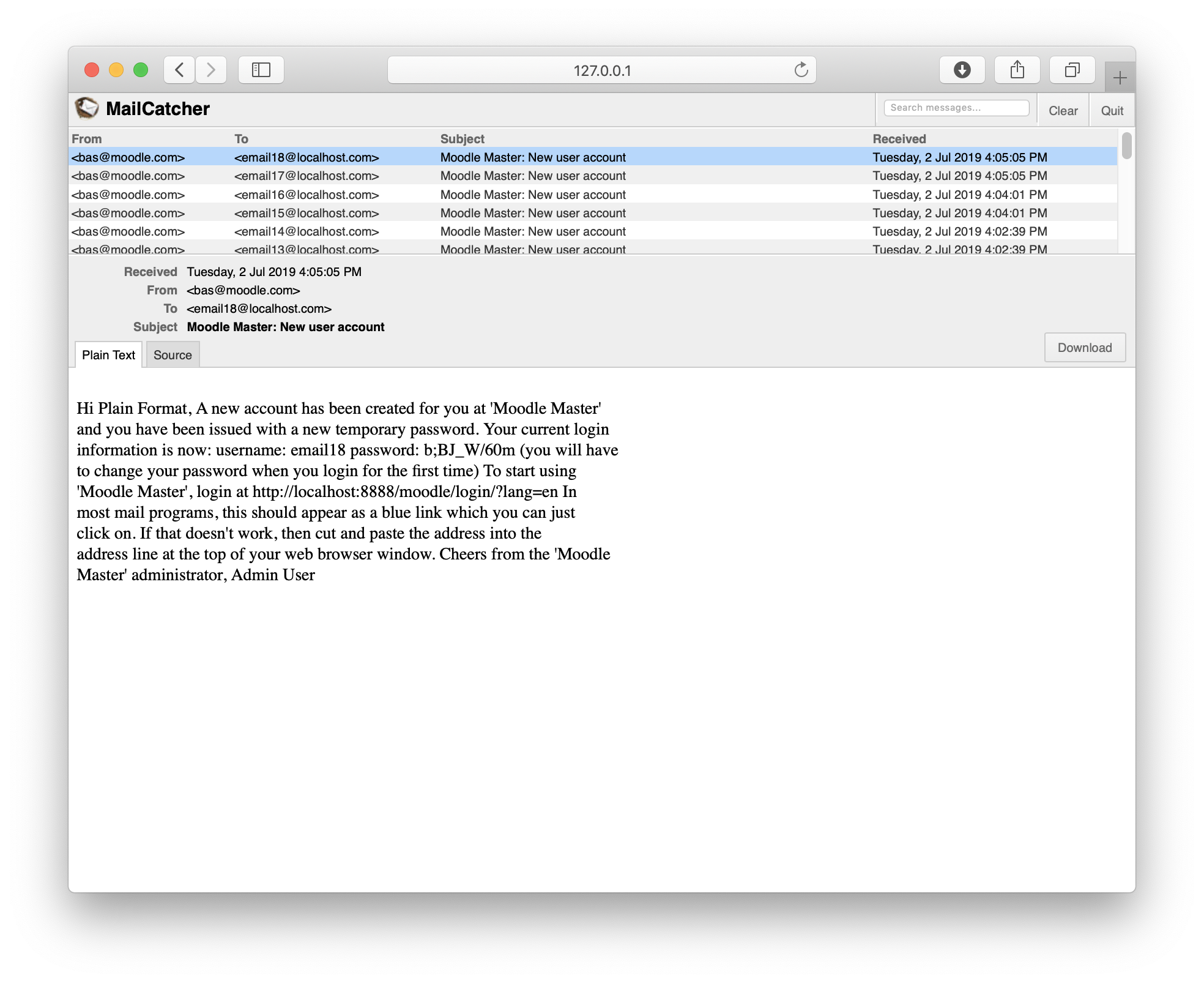Zoom the window with the green button
The image size is (1204, 983).
[x=141, y=70]
